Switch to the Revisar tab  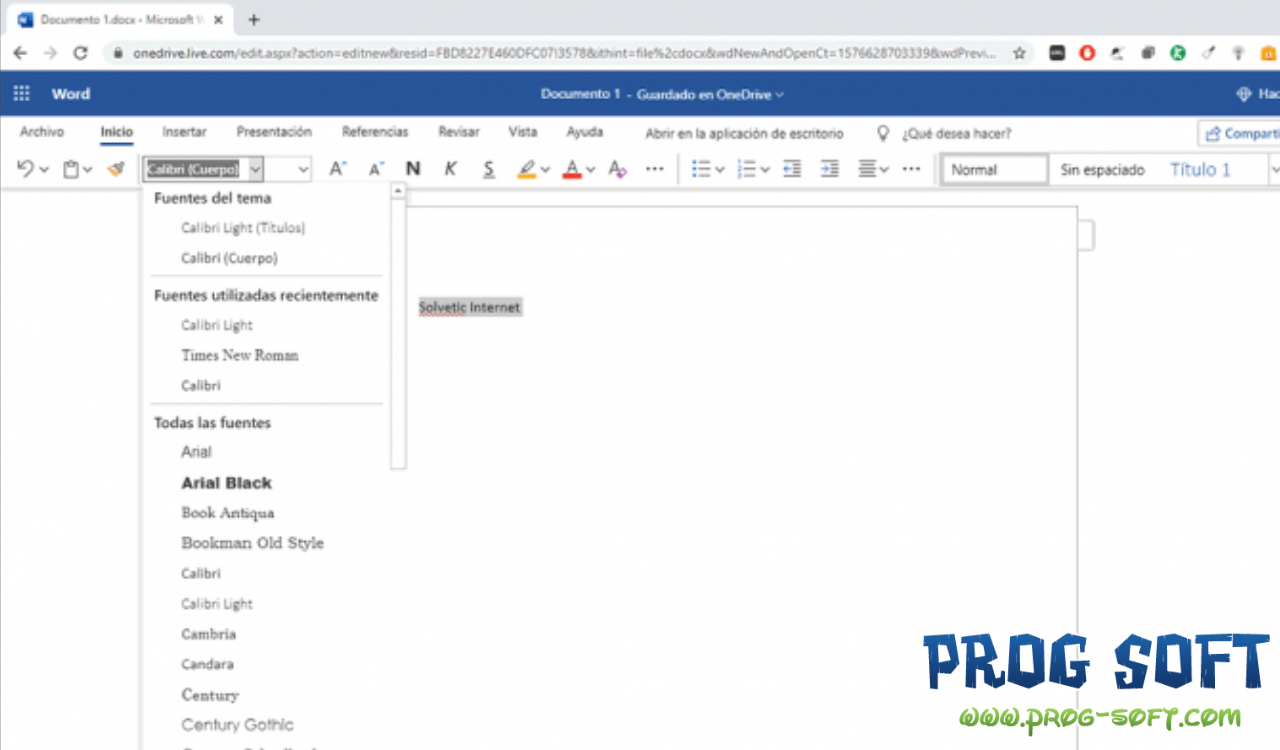tap(459, 132)
